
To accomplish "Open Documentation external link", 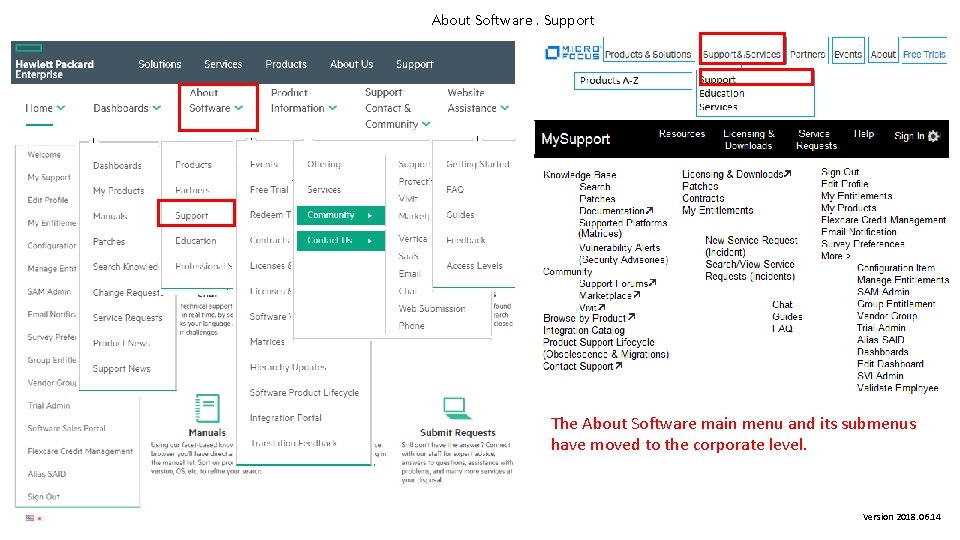I will [x=616, y=211].
